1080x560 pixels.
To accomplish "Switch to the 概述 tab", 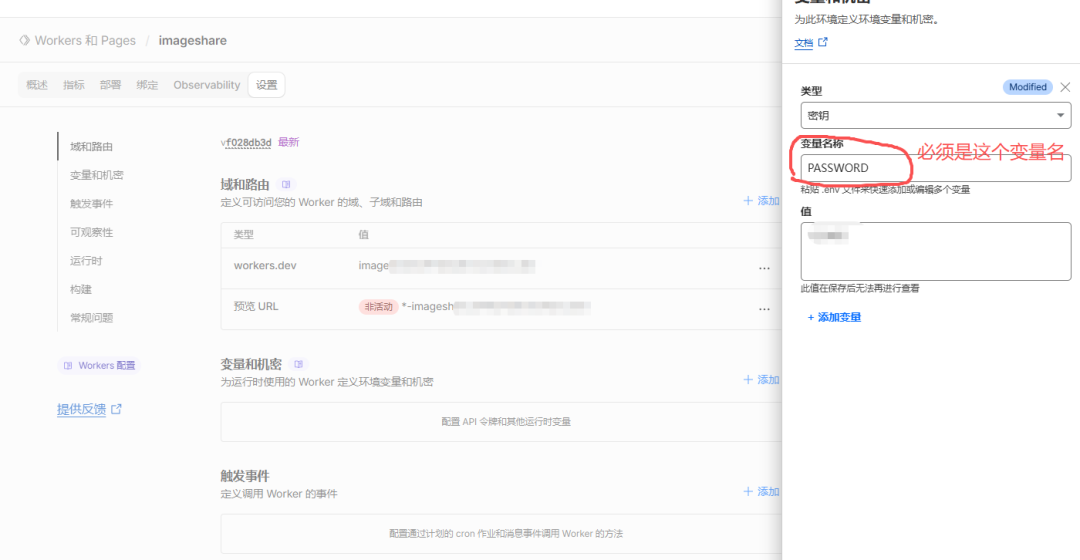I will click(37, 86).
